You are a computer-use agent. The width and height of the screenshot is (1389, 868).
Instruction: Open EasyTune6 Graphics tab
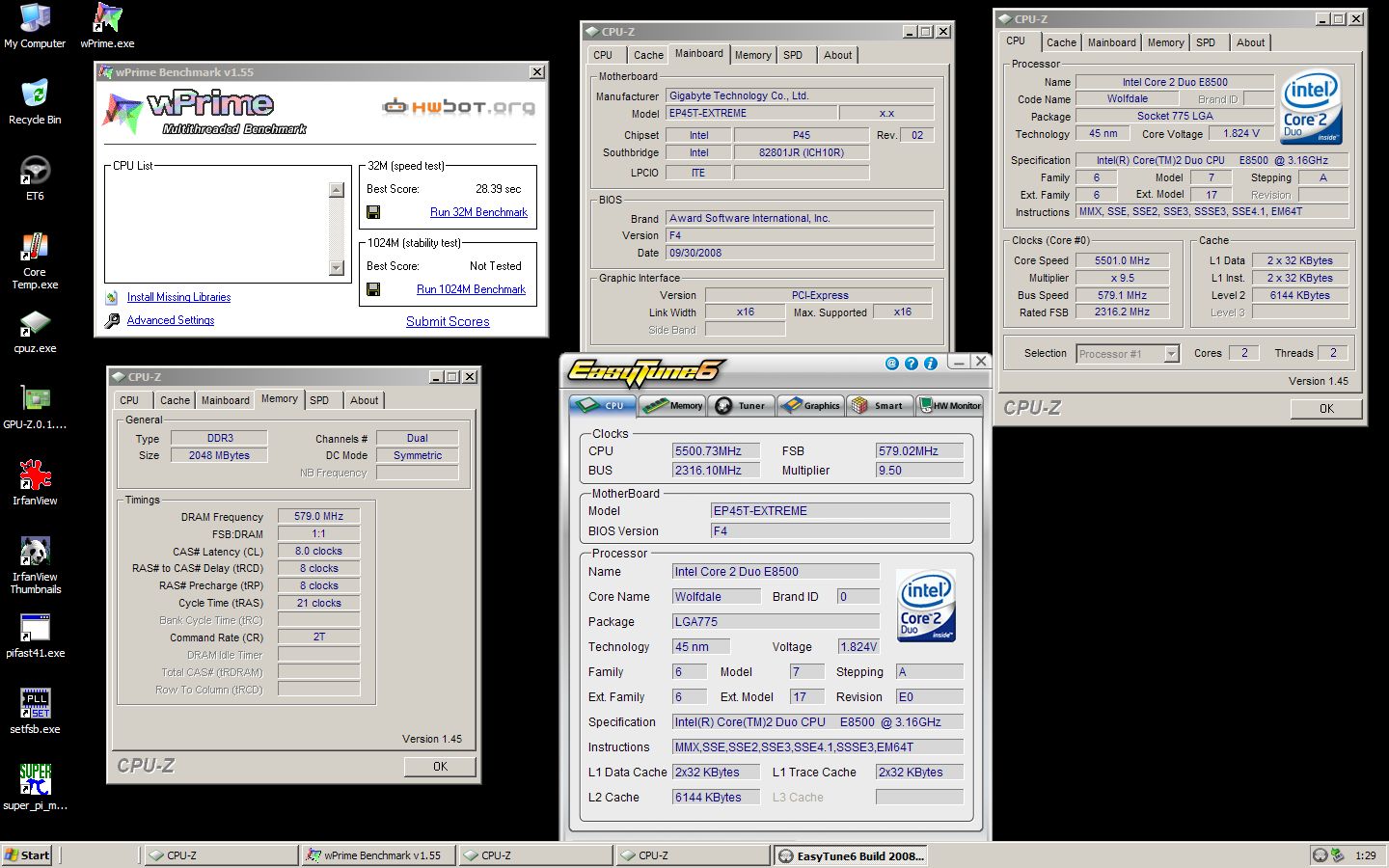click(810, 405)
